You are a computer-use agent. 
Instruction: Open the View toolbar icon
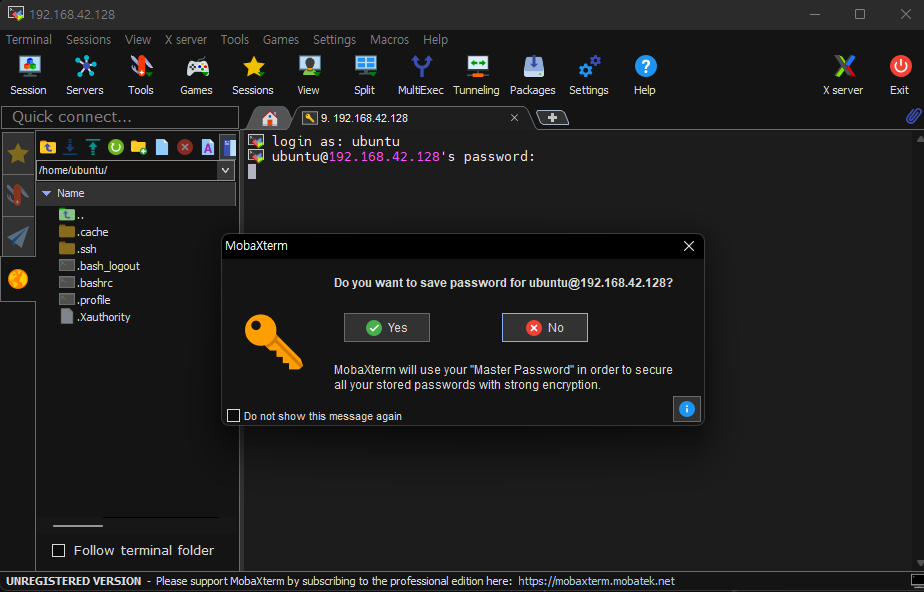pos(308,75)
